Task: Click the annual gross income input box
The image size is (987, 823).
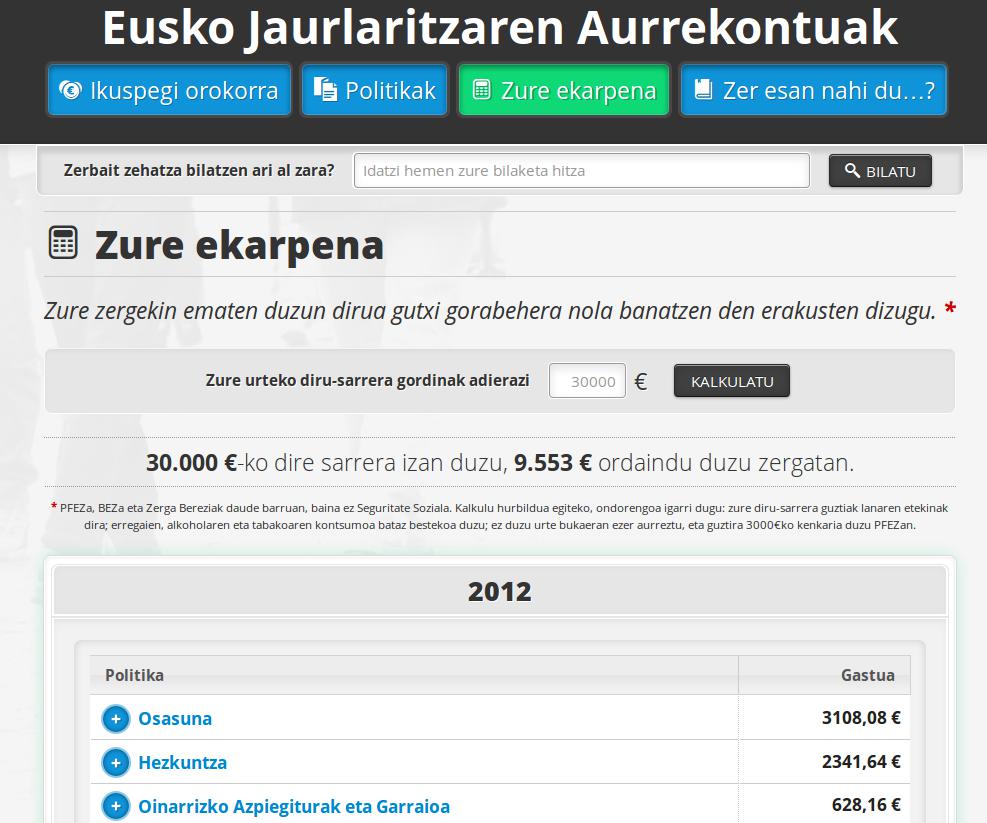Action: (x=587, y=381)
